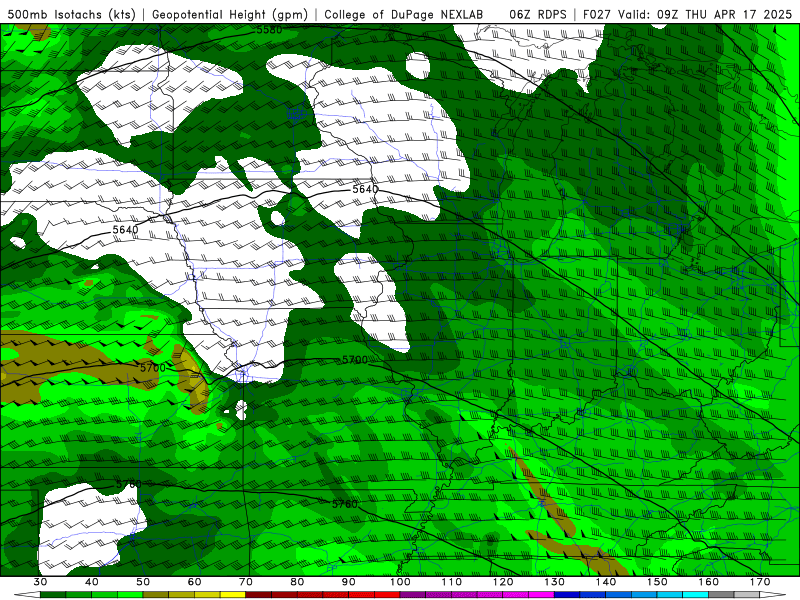Click the colorbar value label 130

pyautogui.click(x=555, y=582)
